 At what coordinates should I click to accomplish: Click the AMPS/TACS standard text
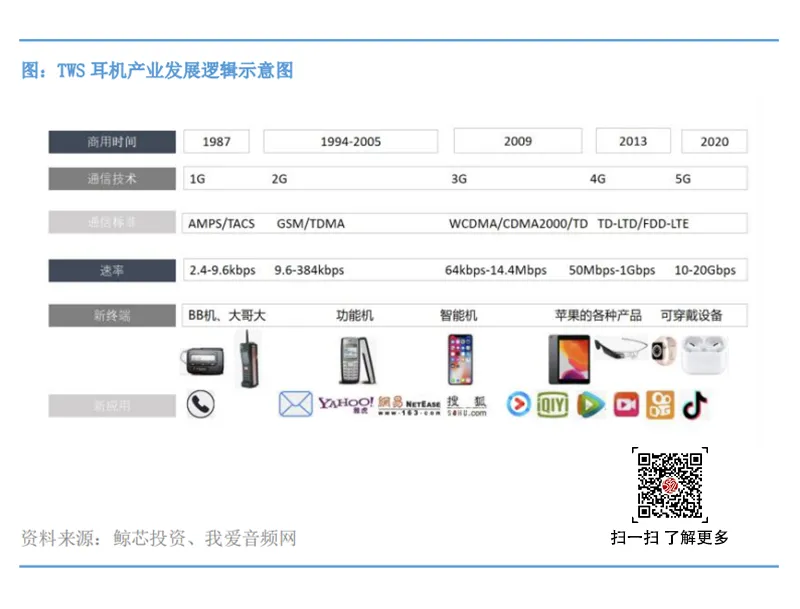pyautogui.click(x=221, y=223)
